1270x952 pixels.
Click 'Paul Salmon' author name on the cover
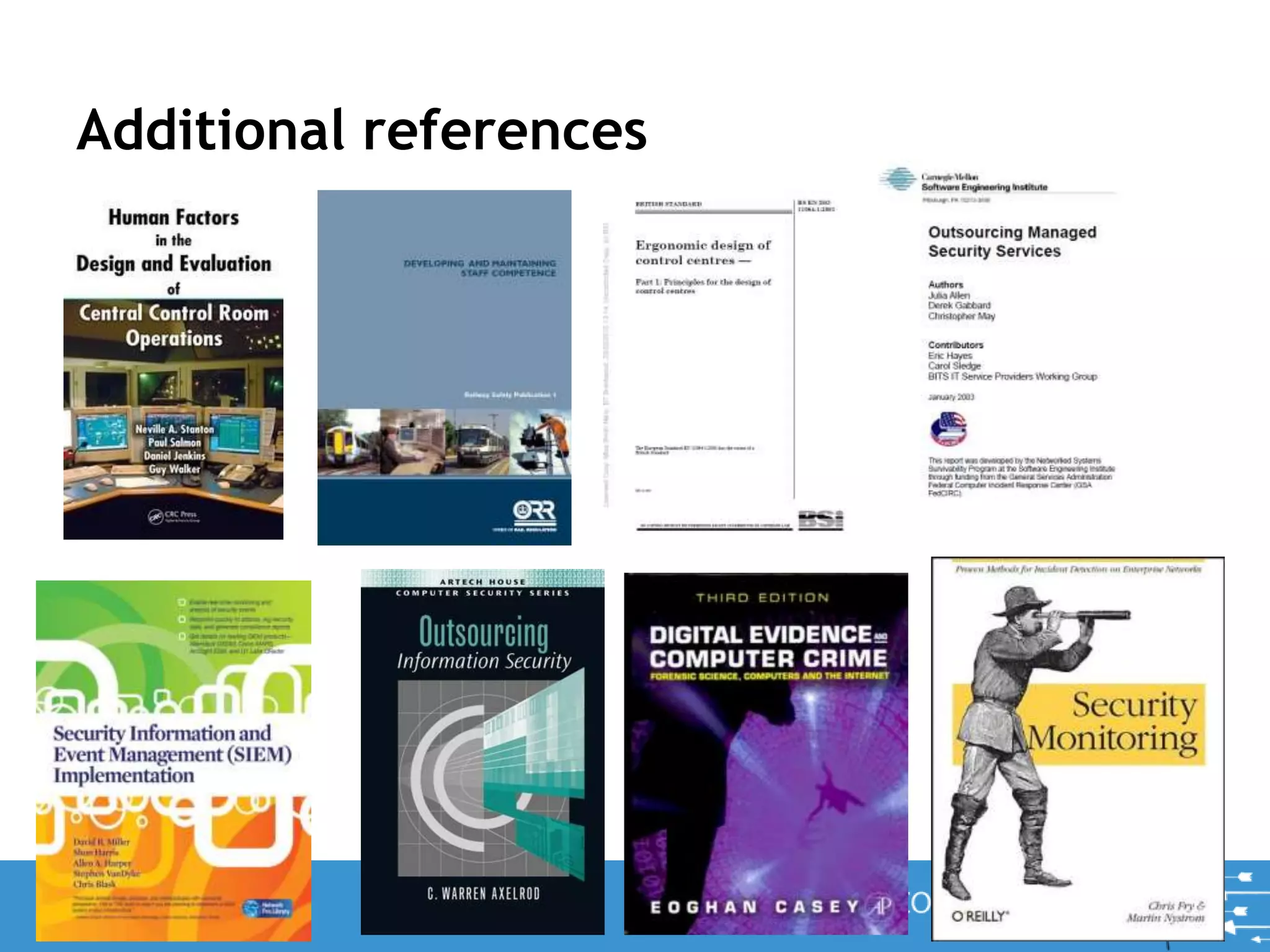pyautogui.click(x=174, y=443)
